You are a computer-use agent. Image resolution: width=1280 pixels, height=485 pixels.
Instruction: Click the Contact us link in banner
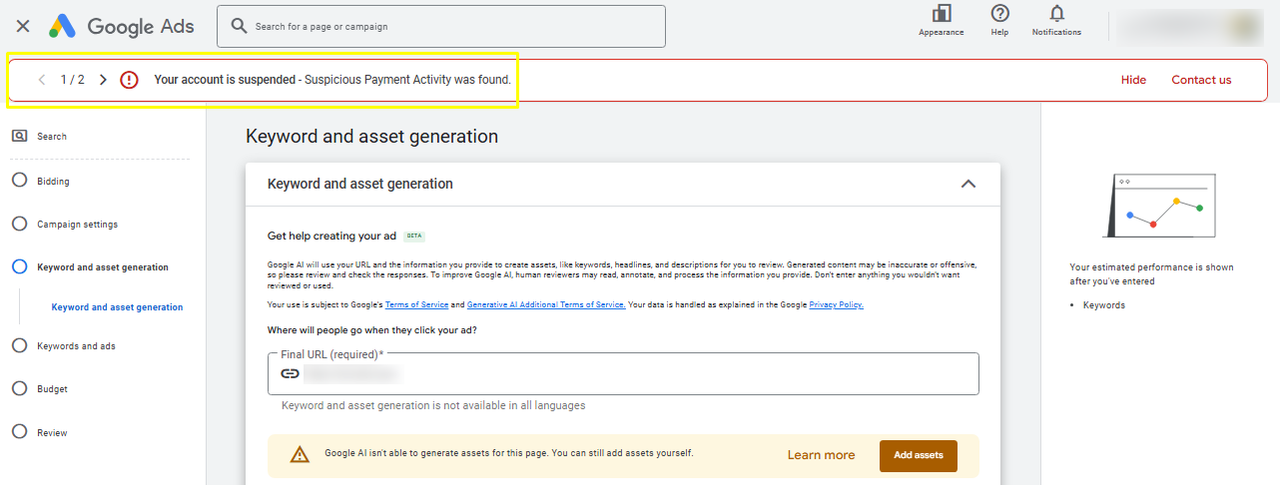[1201, 80]
